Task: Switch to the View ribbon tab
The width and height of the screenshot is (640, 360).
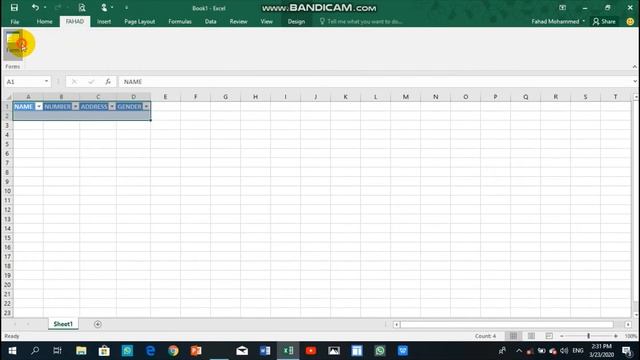Action: point(267,22)
